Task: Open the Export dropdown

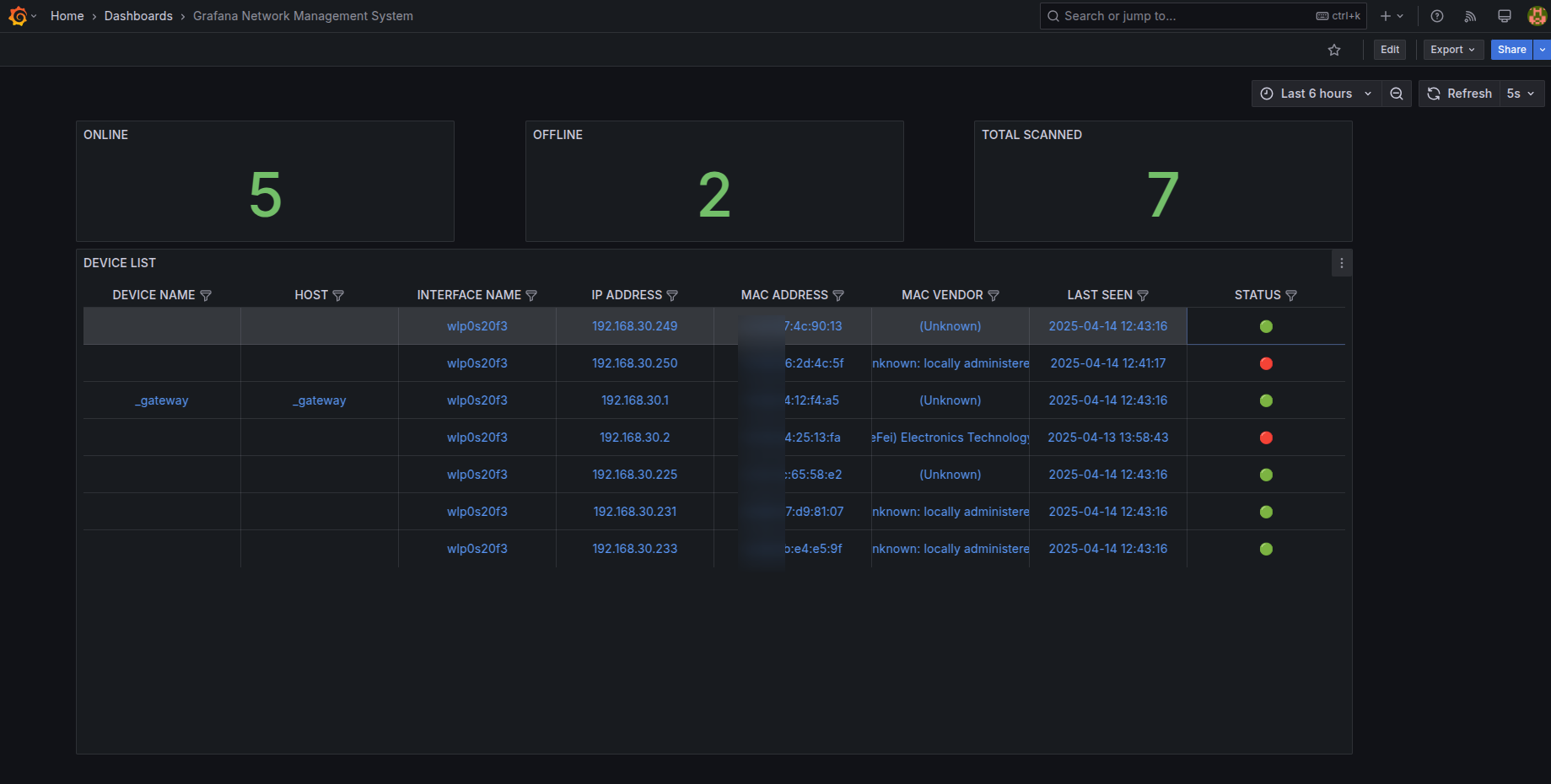Action: [x=1452, y=49]
